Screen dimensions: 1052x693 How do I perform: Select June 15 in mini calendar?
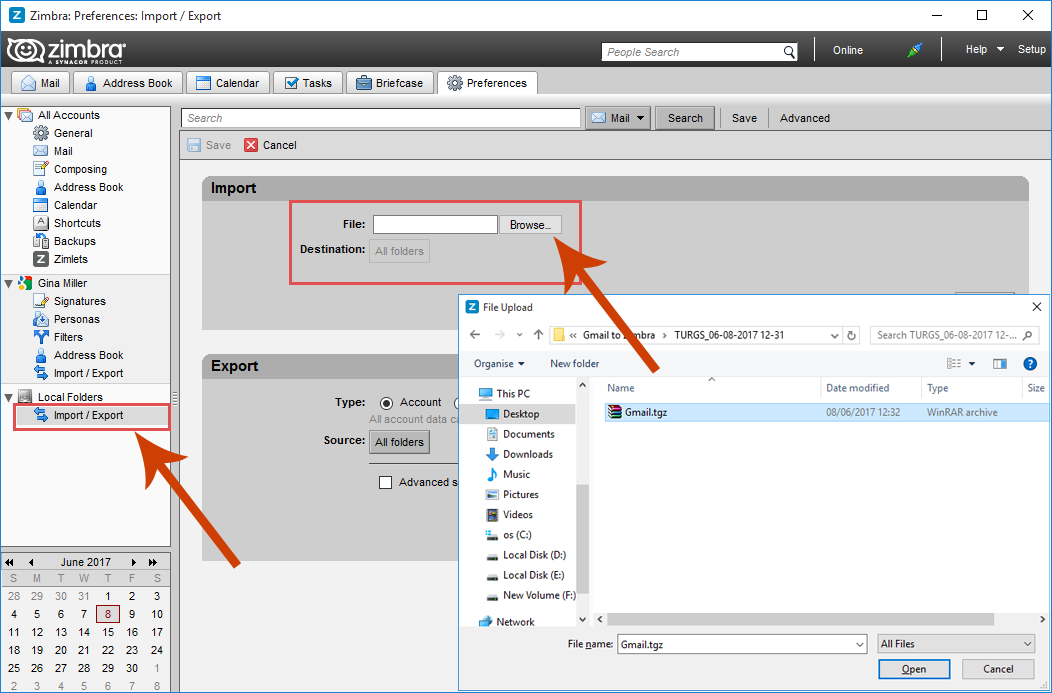[108, 632]
